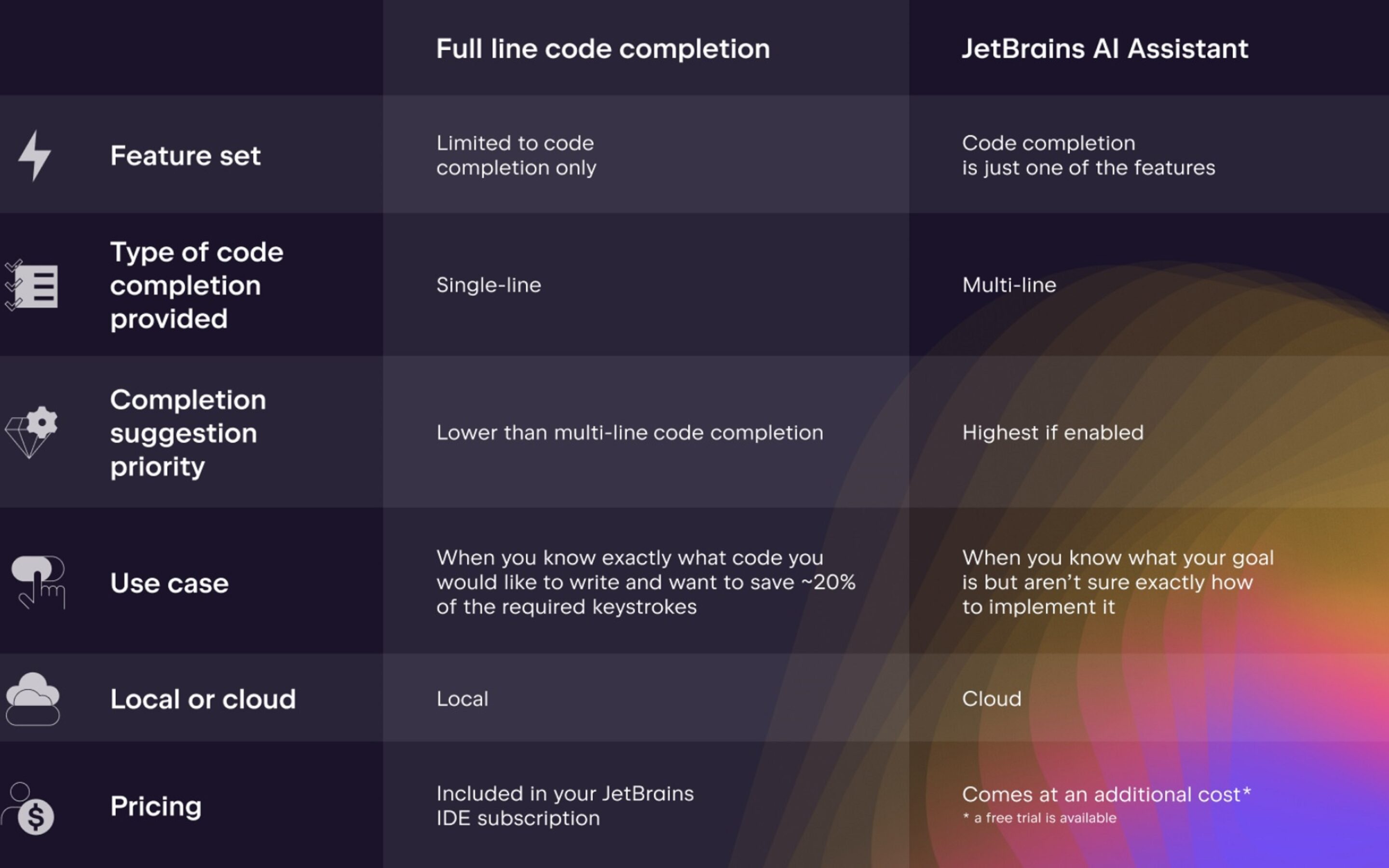Click the diamond and gear priority icon
This screenshot has width=1389, height=868.
coord(31,432)
